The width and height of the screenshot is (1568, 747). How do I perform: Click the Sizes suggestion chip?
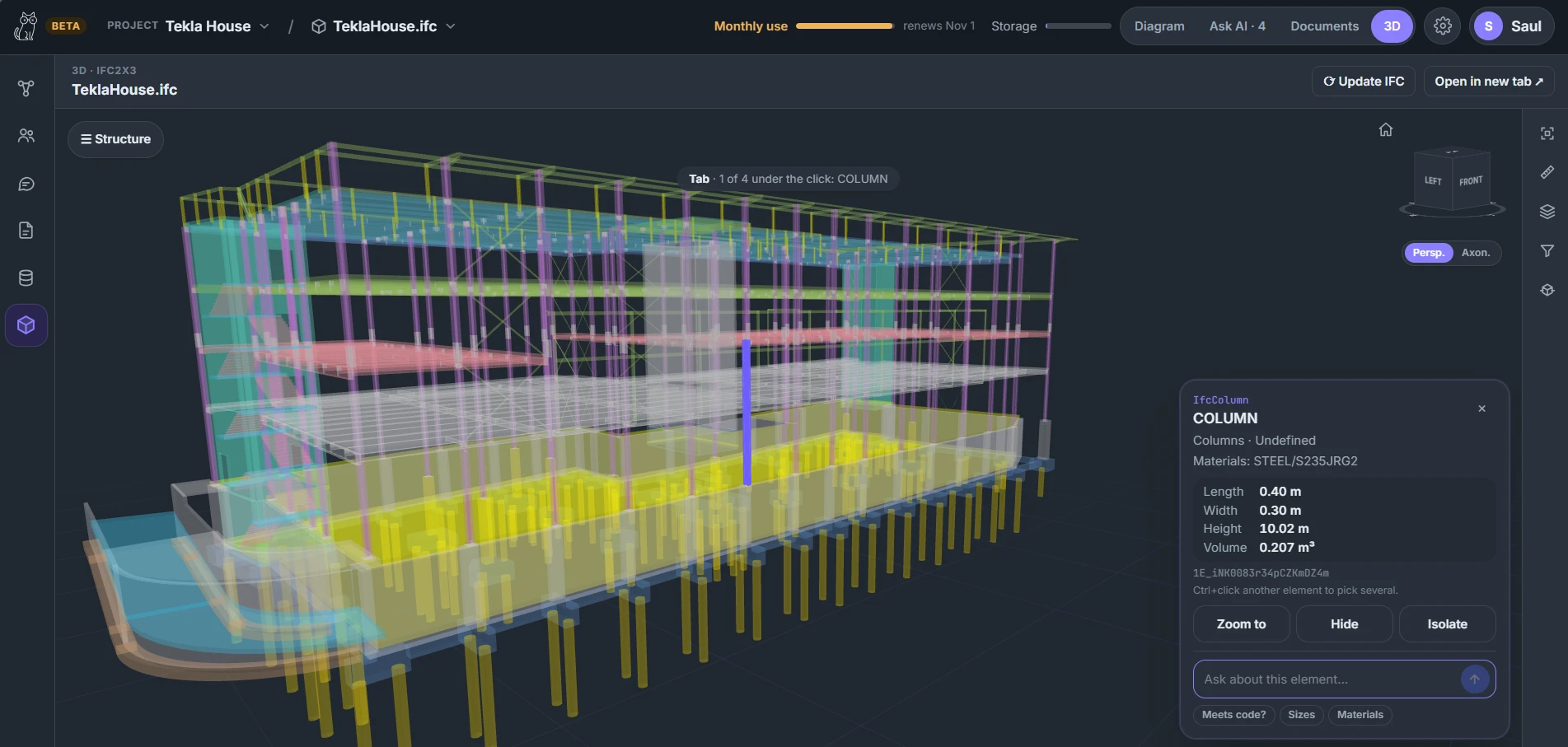point(1301,715)
